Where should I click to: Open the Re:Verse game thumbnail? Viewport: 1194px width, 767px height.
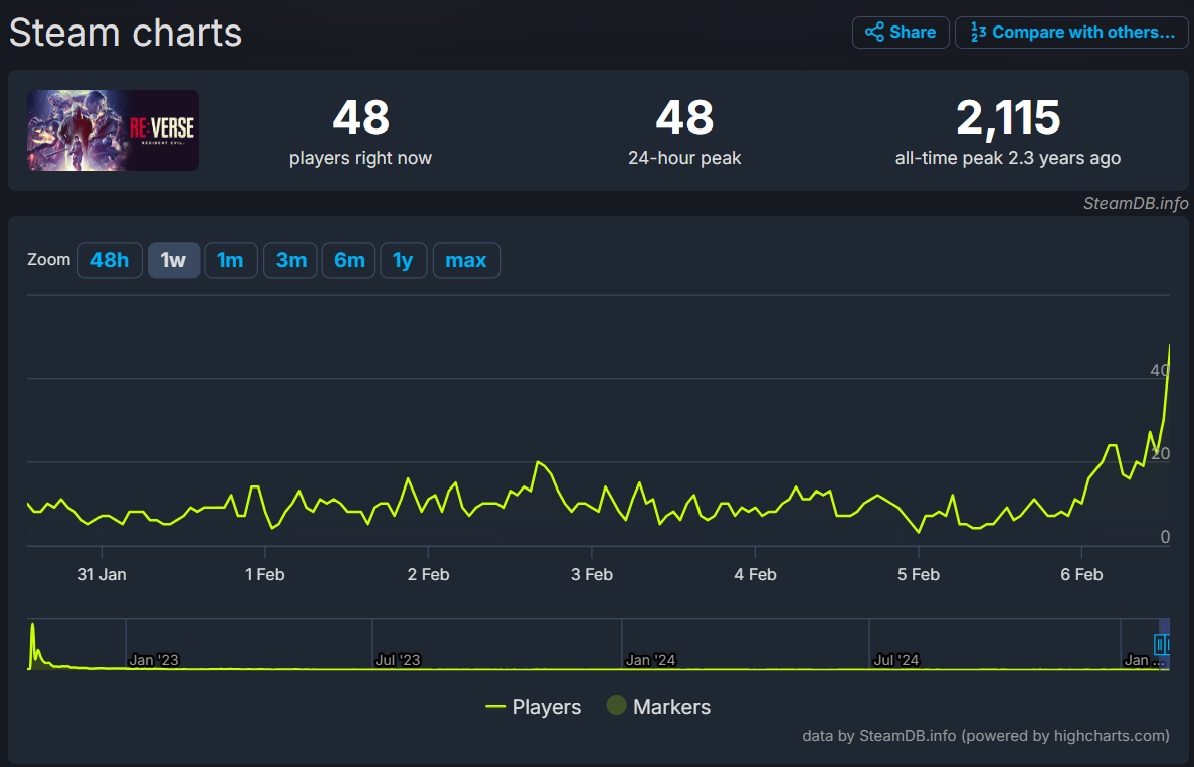tap(113, 130)
